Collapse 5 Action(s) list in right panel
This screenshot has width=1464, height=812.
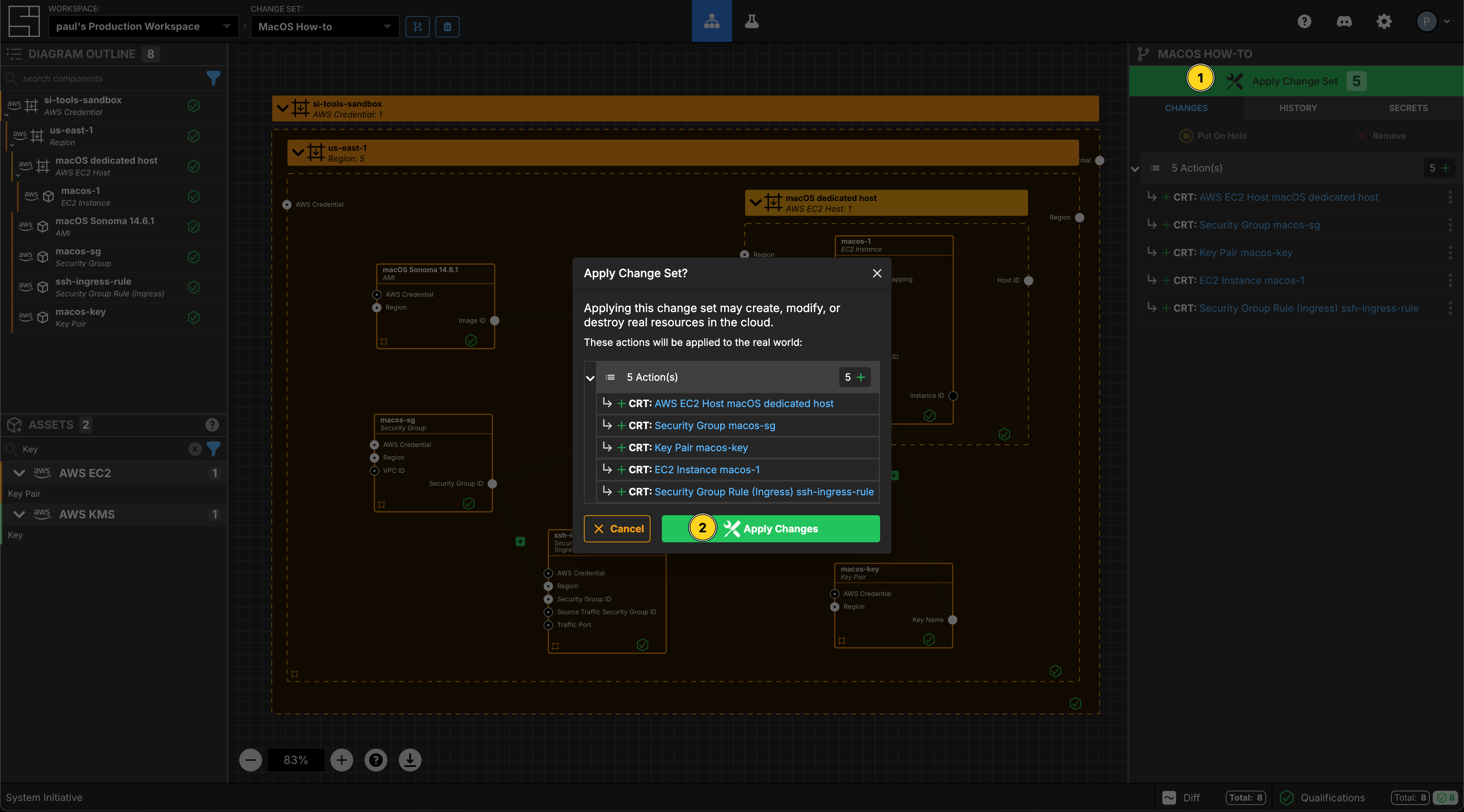pyautogui.click(x=1135, y=169)
